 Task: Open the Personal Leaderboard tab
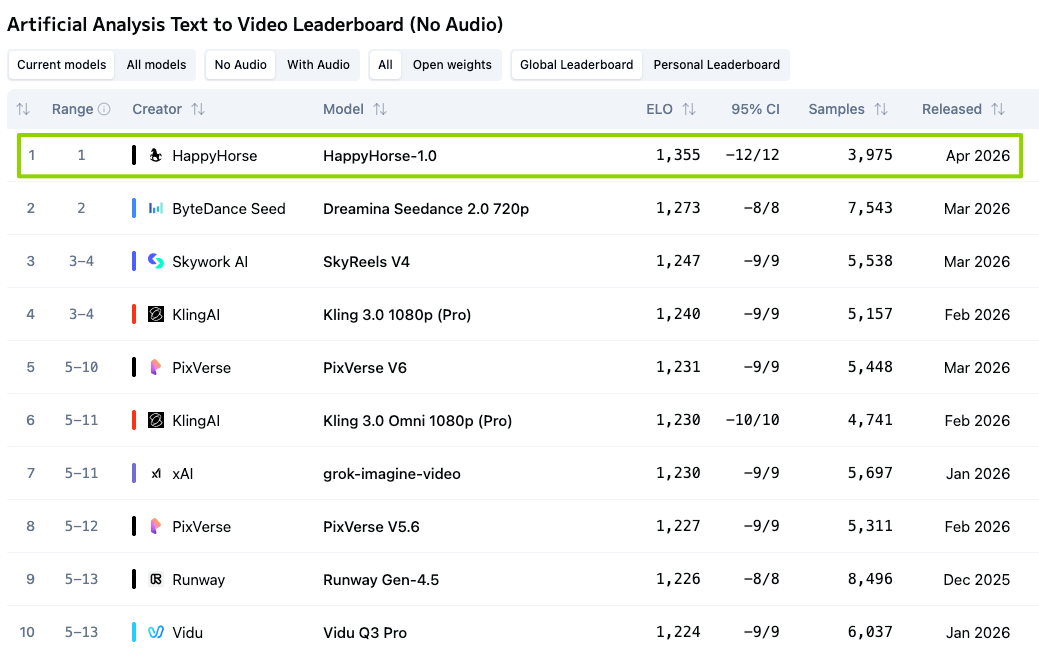point(716,65)
